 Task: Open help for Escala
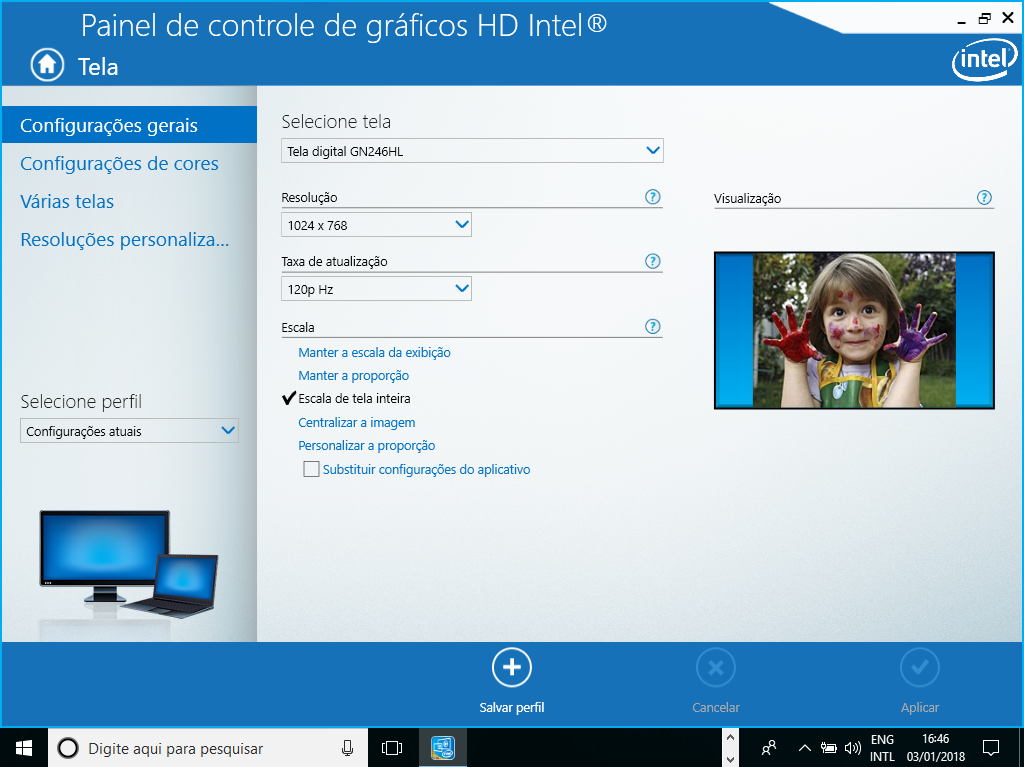(x=652, y=327)
